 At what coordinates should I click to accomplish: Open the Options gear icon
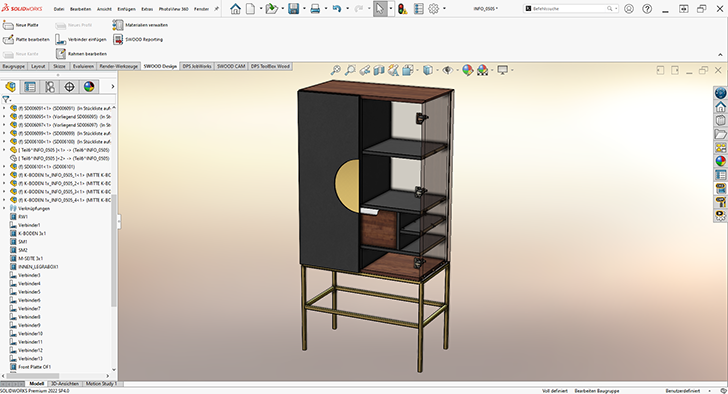pyautogui.click(x=434, y=8)
